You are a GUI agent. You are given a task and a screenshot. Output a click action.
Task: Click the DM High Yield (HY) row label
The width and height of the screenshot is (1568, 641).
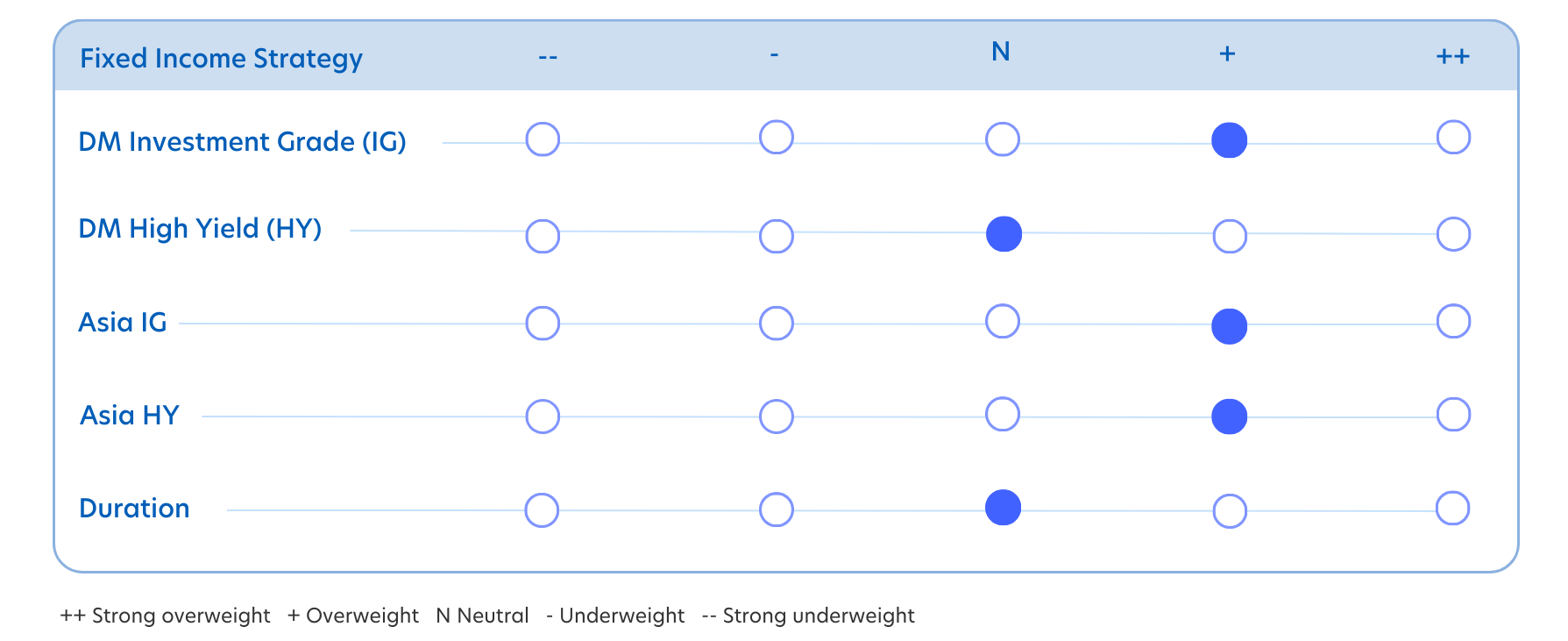pyautogui.click(x=200, y=229)
